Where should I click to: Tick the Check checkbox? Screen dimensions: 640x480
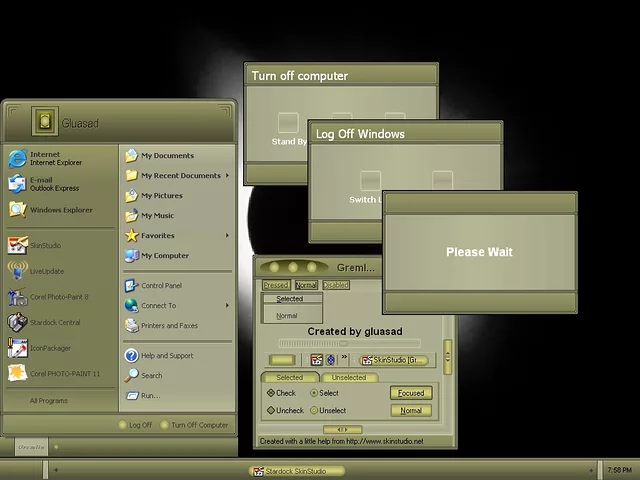coord(271,393)
